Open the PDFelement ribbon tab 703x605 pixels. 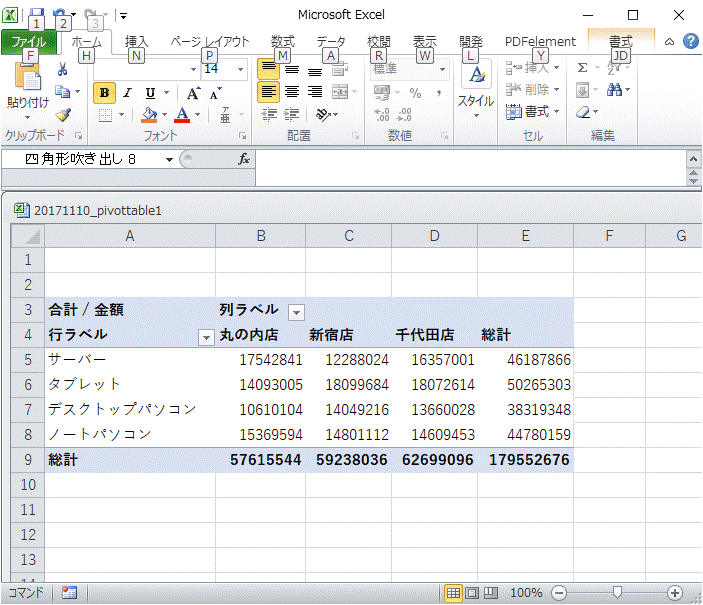[540, 42]
